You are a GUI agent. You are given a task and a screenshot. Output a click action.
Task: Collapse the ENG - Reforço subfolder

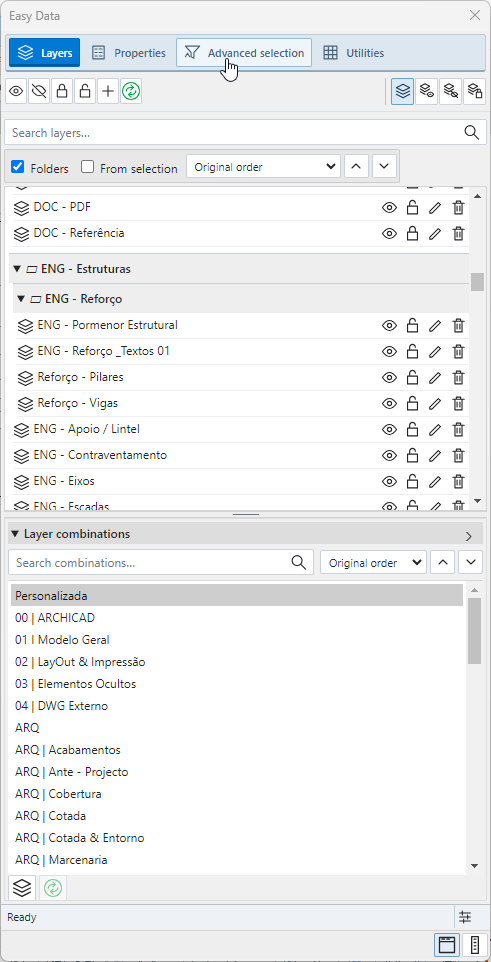21,299
